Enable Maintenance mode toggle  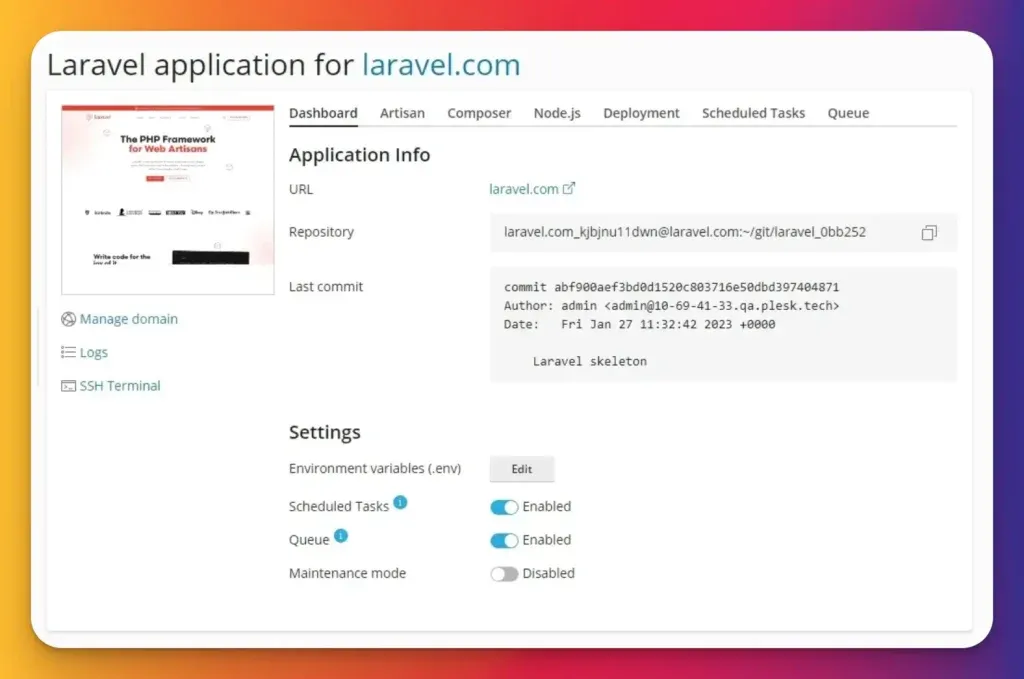tap(504, 574)
